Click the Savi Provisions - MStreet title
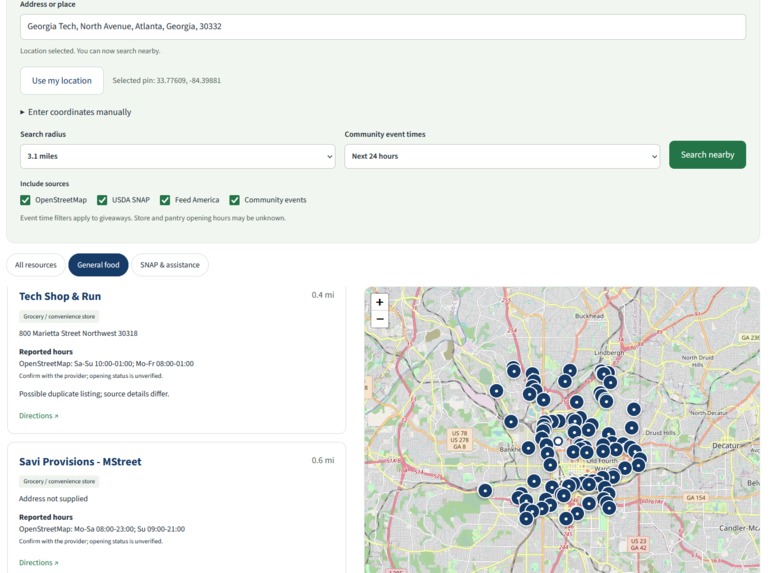The height and width of the screenshot is (573, 777). (80, 461)
